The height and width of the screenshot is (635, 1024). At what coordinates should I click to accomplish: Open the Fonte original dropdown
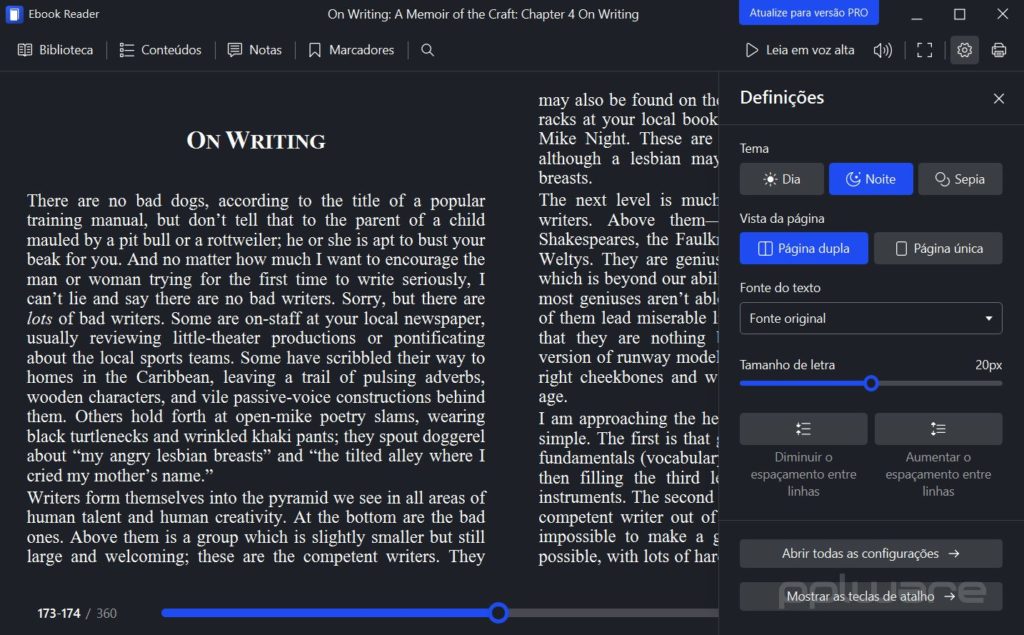point(870,317)
